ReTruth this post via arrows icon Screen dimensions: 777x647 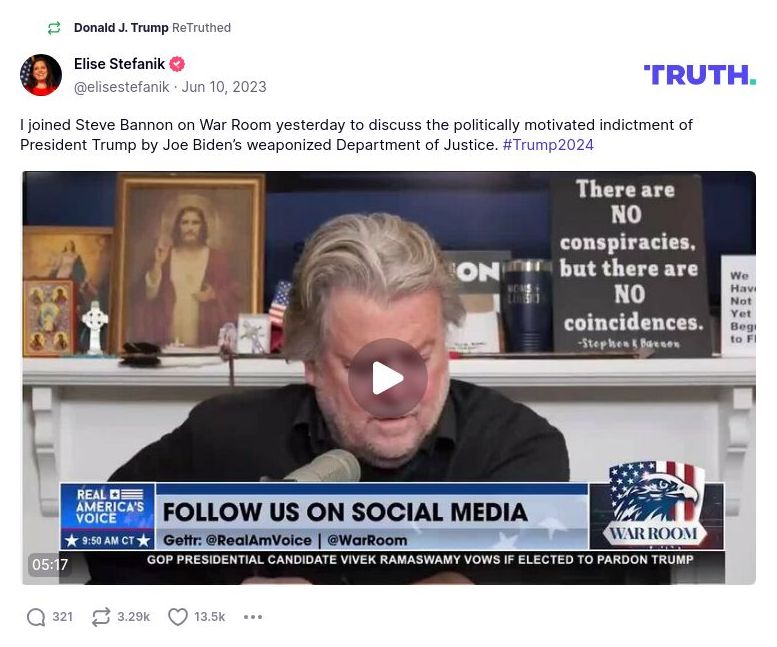pos(101,617)
